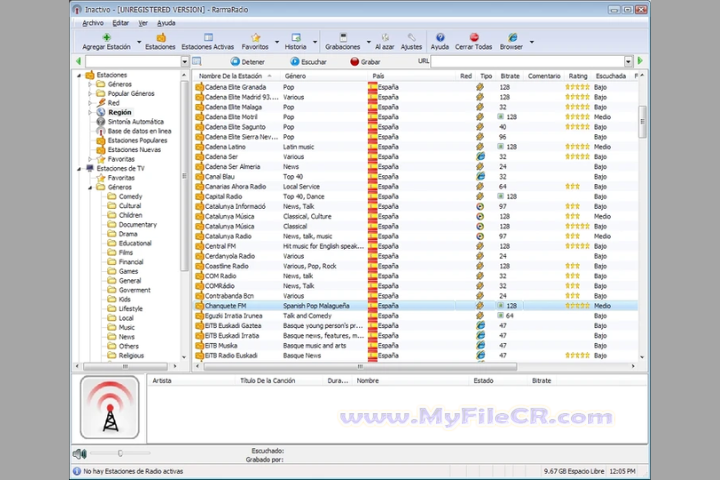
Task: Collapse the Estaciones root tree node
Action: [x=79, y=75]
